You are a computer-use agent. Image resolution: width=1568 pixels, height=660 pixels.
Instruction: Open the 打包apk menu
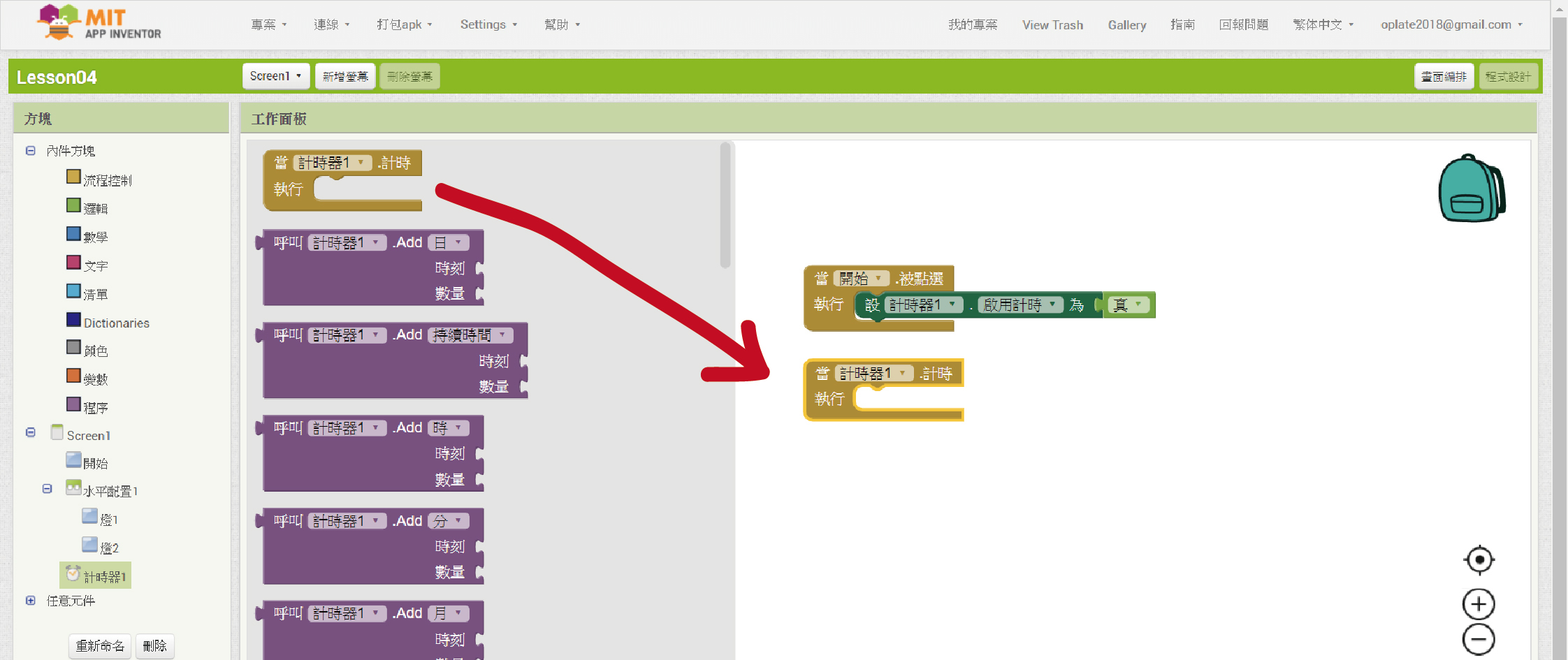pyautogui.click(x=405, y=24)
